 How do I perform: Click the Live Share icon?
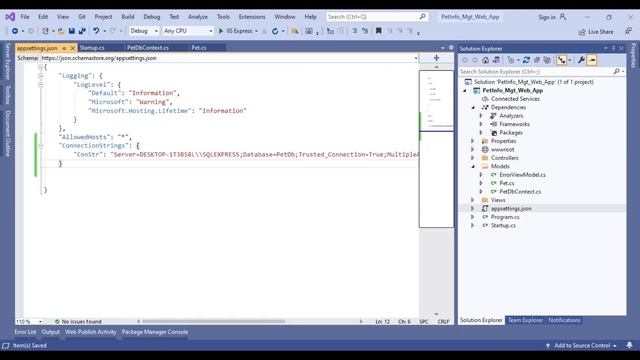point(582,32)
